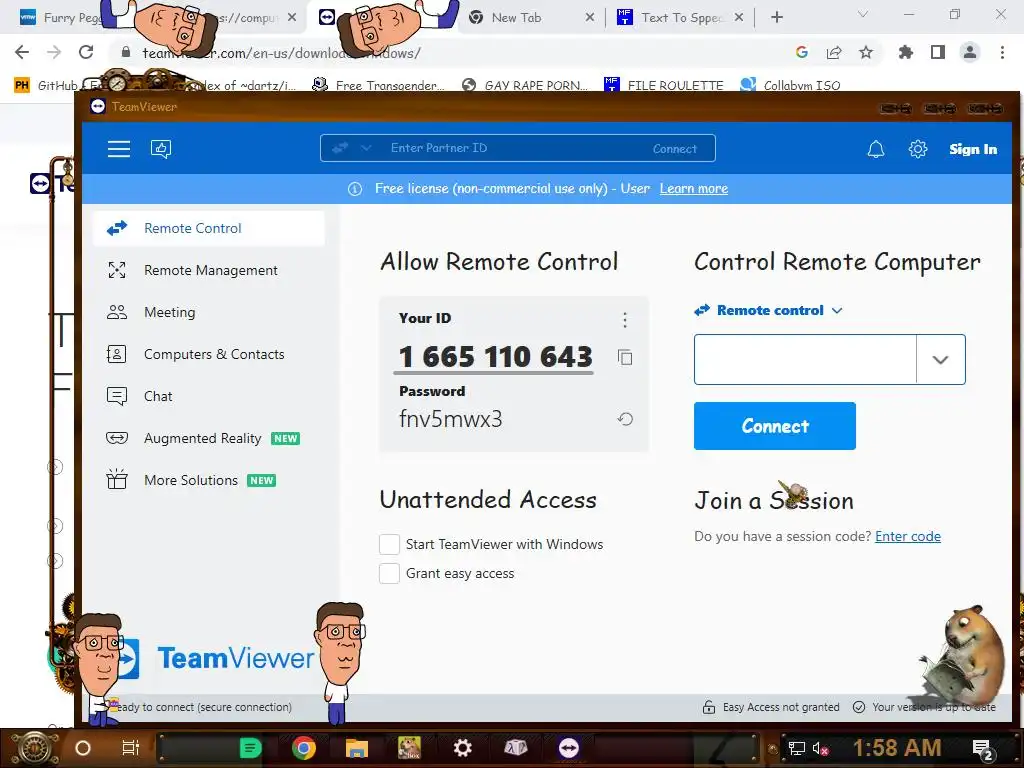This screenshot has width=1024, height=768.
Task: Click Sign In
Action: click(973, 150)
